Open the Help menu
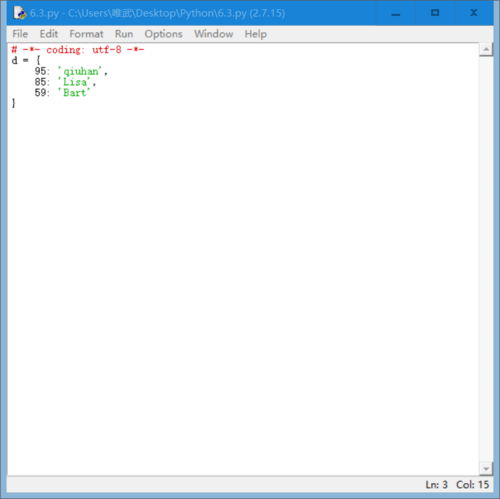500x499 pixels. pyautogui.click(x=256, y=34)
